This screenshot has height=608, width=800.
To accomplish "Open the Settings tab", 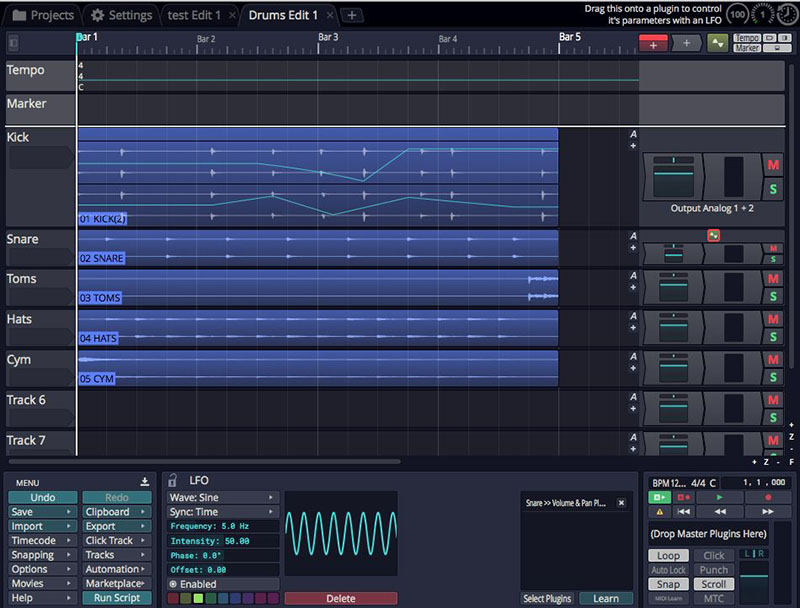I will [x=121, y=15].
